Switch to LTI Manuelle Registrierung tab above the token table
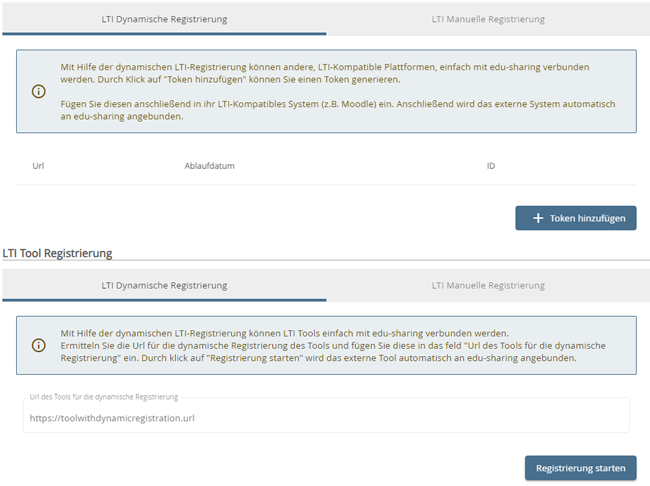650x486 pixels. [x=488, y=19]
